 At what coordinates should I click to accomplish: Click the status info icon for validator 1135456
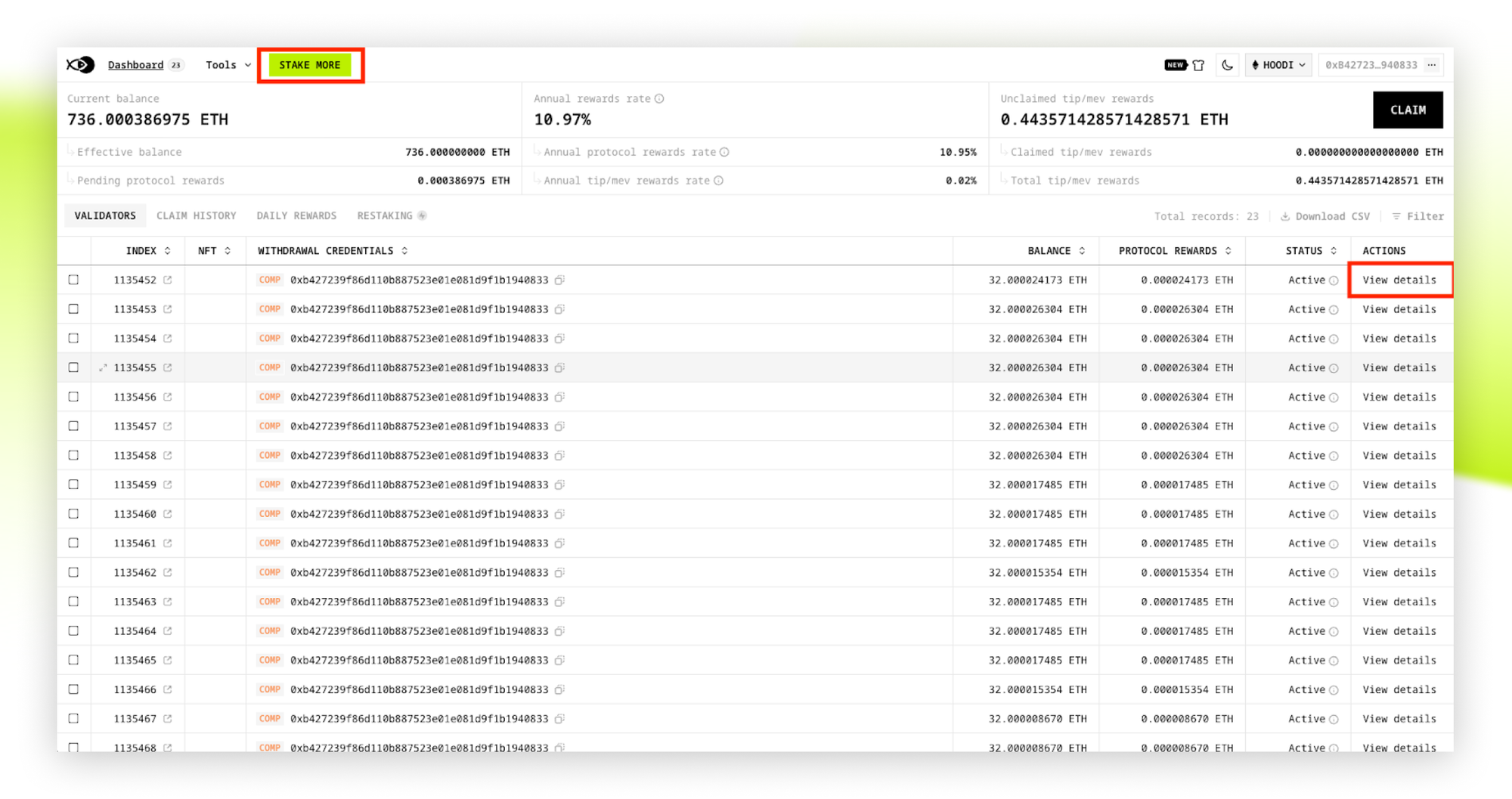pyautogui.click(x=1334, y=398)
